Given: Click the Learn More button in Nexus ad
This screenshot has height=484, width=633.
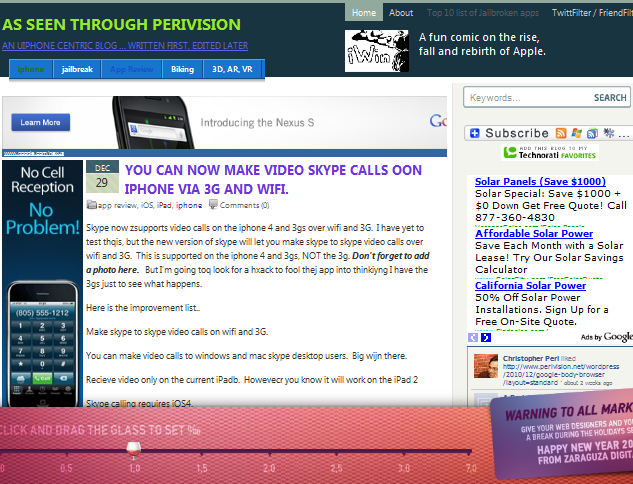Looking at the screenshot, I should (40, 122).
